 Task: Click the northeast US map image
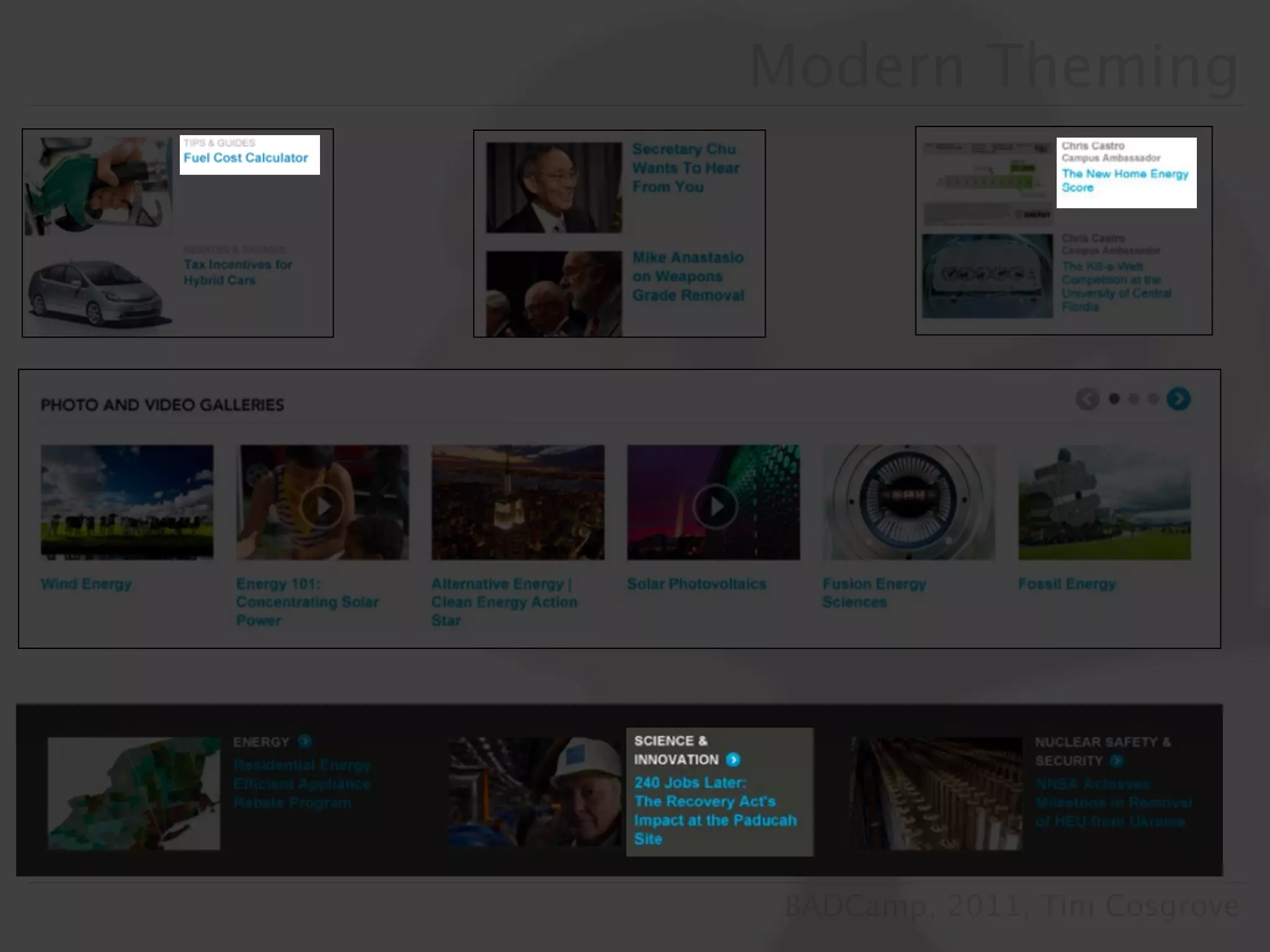[x=134, y=793]
